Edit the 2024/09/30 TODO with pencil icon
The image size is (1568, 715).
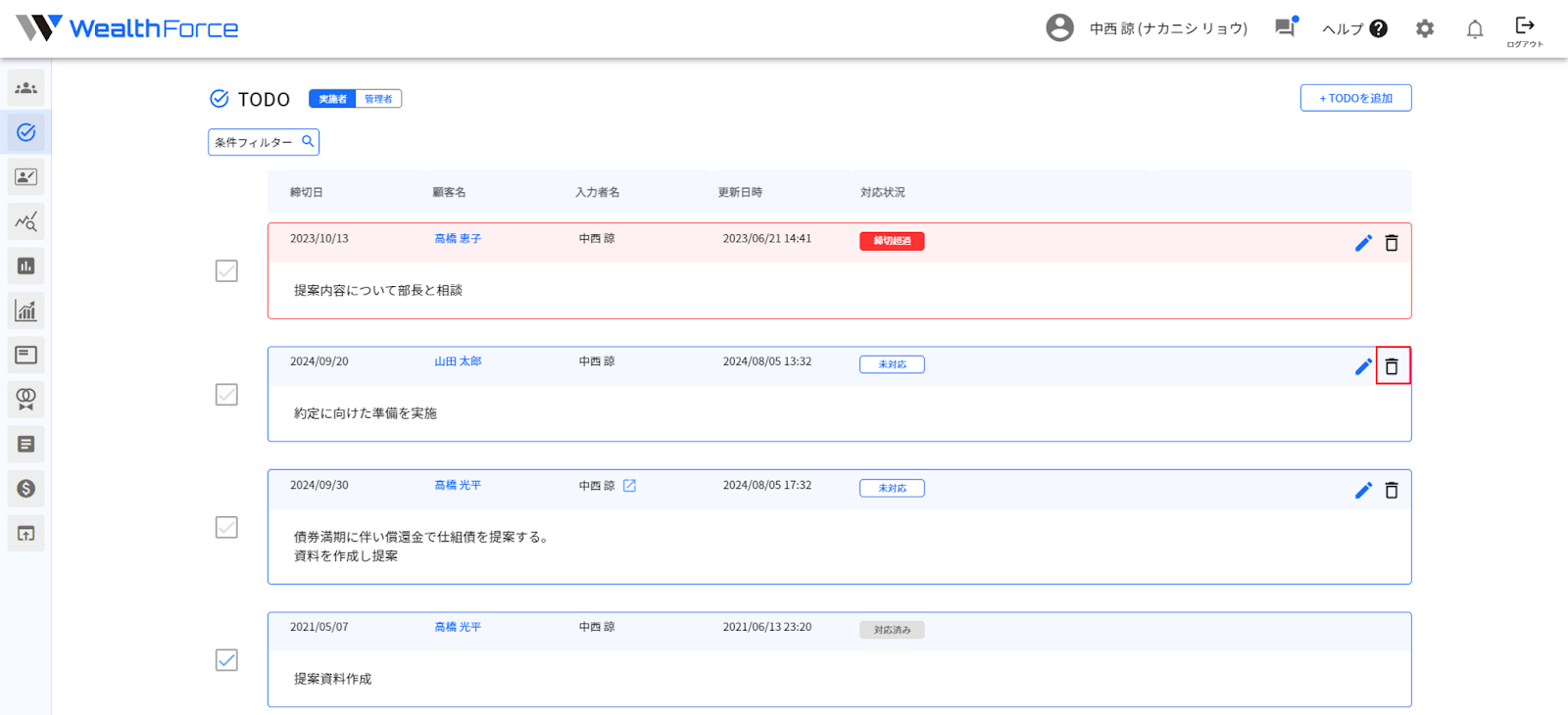pos(1363,490)
